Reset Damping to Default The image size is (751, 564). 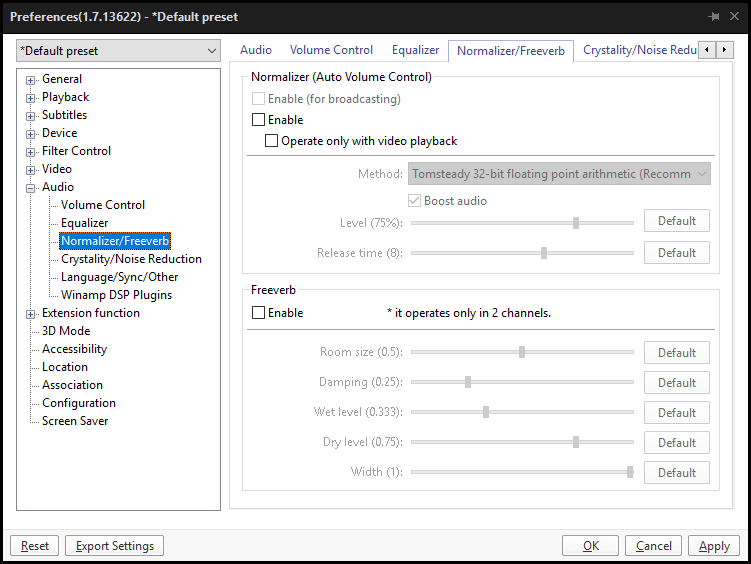click(677, 383)
